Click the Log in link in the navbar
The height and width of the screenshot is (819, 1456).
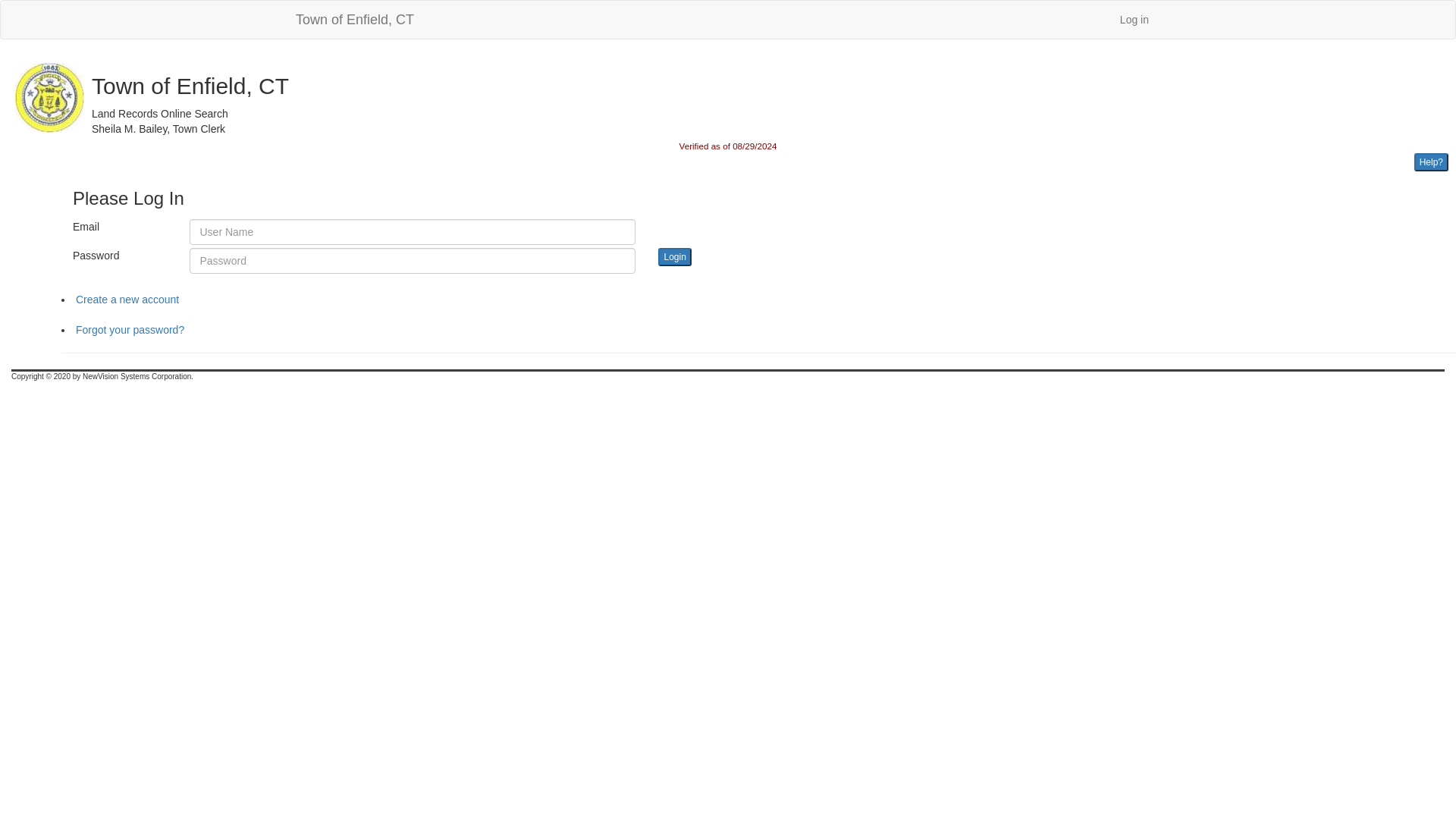click(1134, 20)
